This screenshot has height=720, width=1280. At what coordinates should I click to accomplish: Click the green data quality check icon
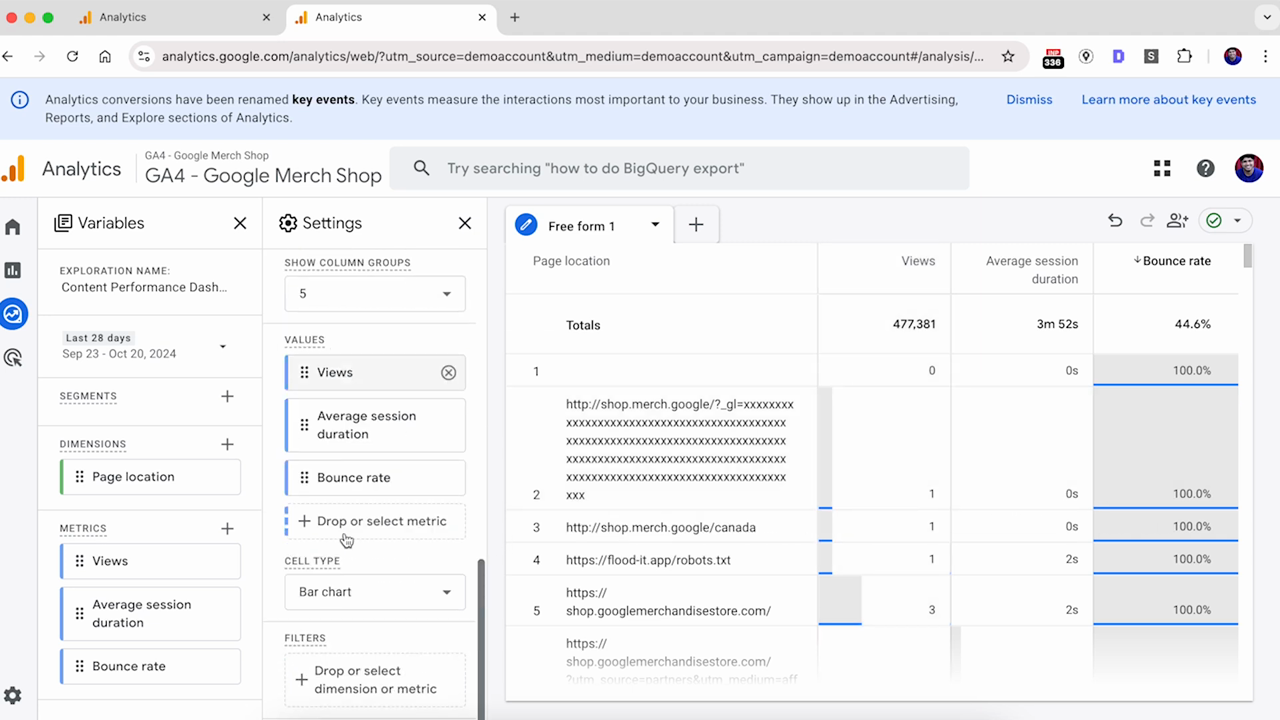pos(1214,221)
